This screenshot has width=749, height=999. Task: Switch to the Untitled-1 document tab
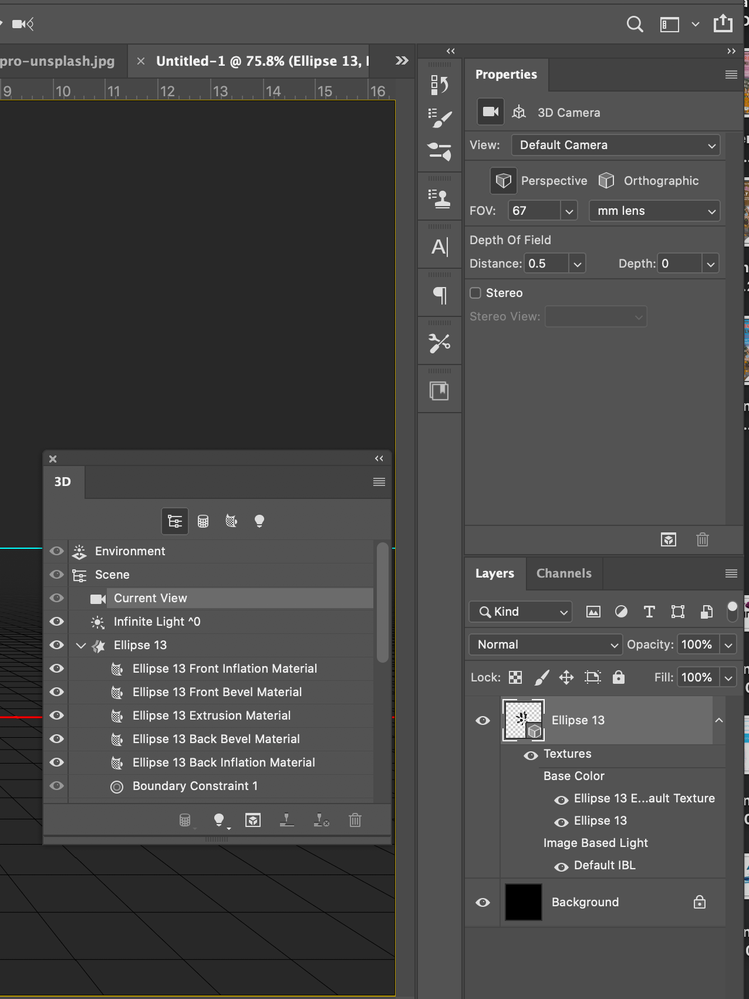261,61
